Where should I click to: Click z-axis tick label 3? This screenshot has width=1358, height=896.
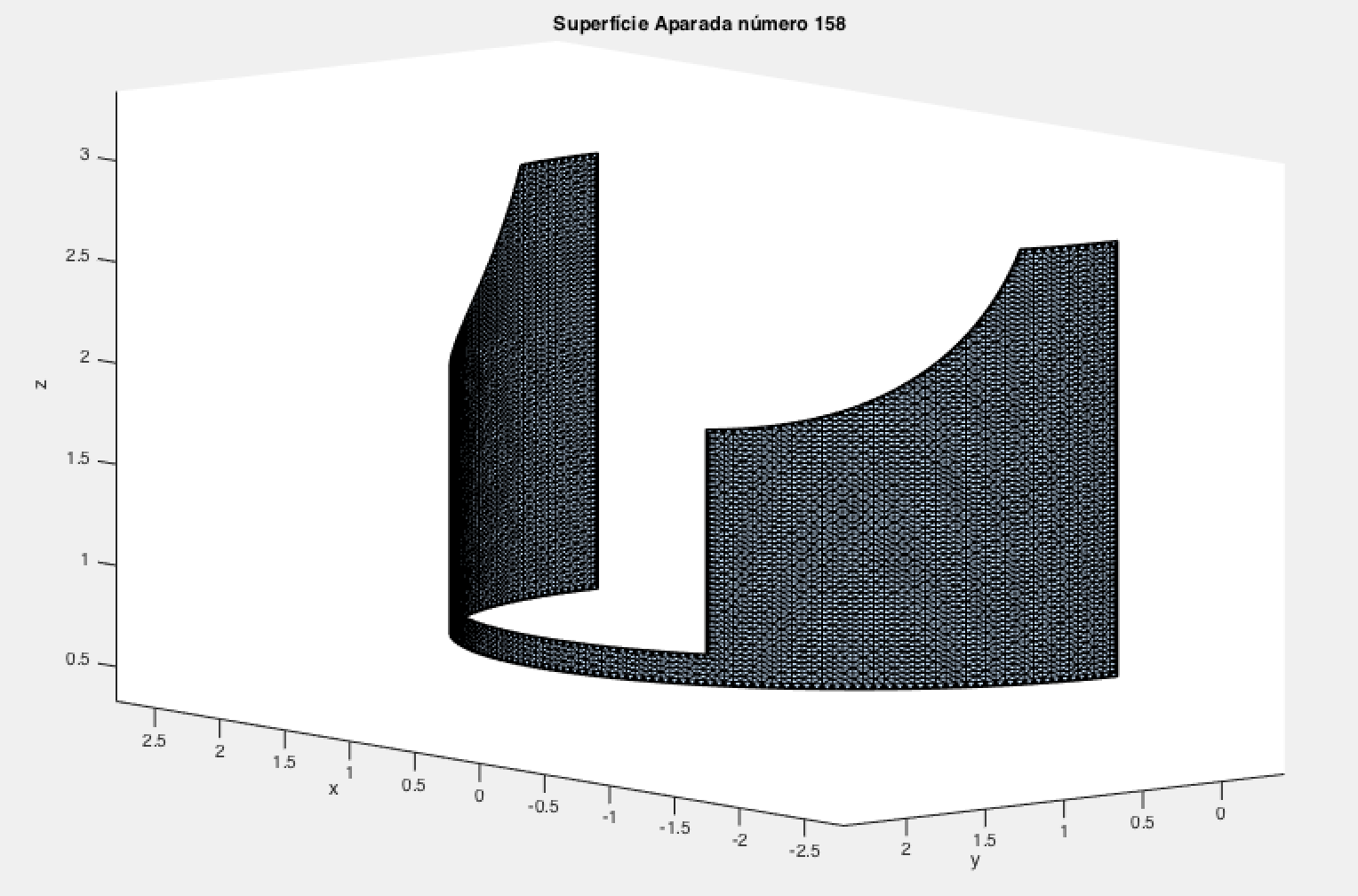pos(84,155)
